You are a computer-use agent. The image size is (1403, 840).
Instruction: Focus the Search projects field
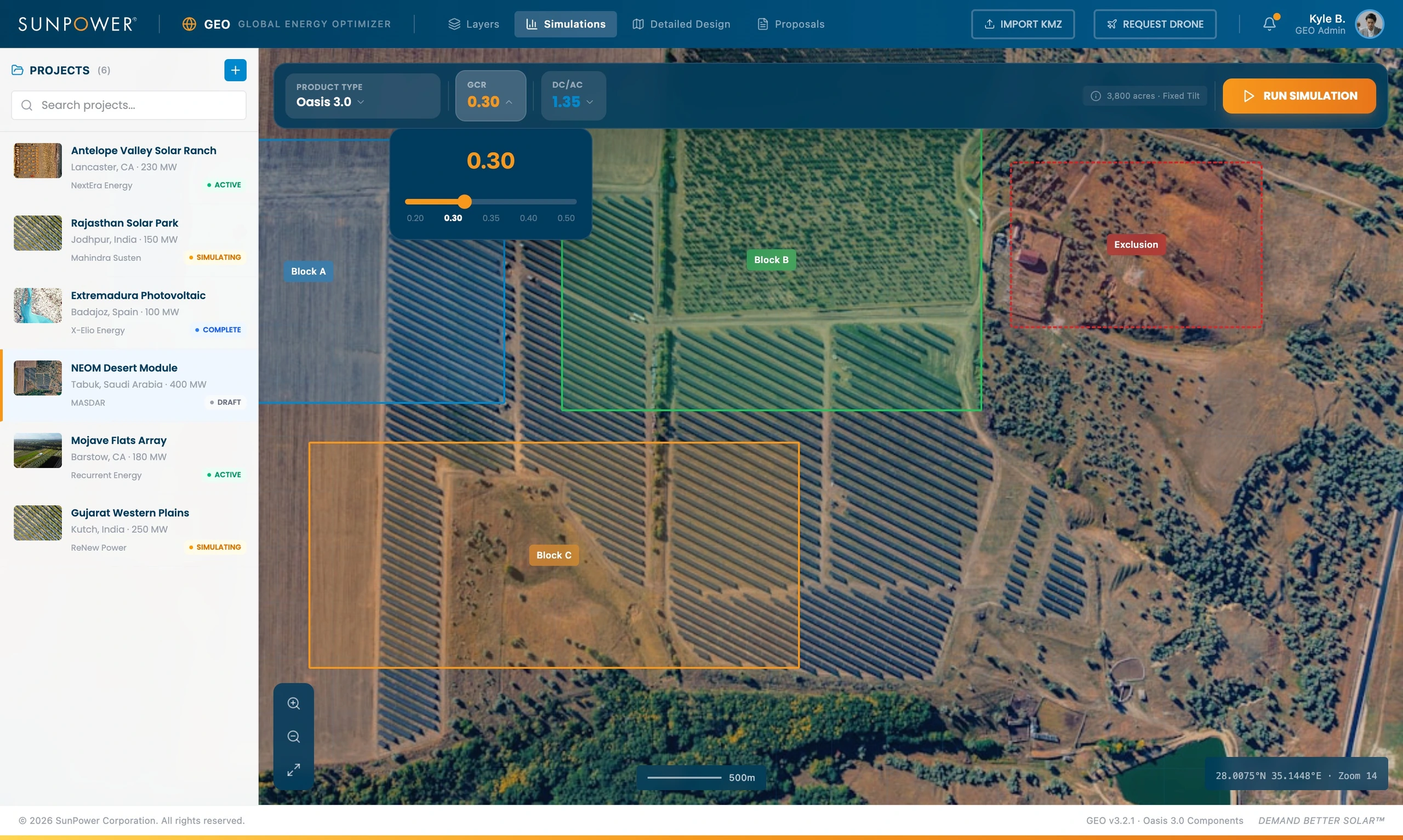click(128, 105)
